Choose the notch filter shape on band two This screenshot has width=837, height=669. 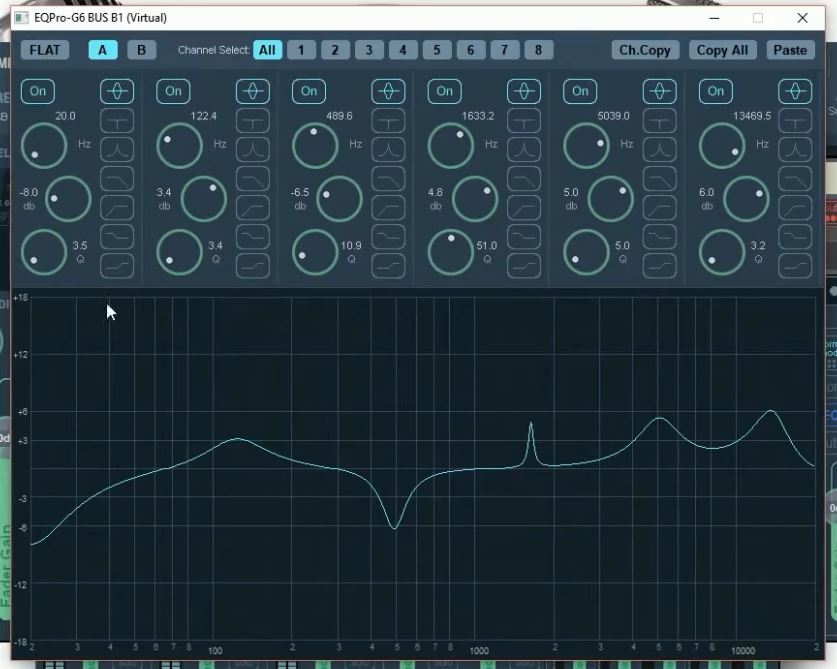(254, 122)
